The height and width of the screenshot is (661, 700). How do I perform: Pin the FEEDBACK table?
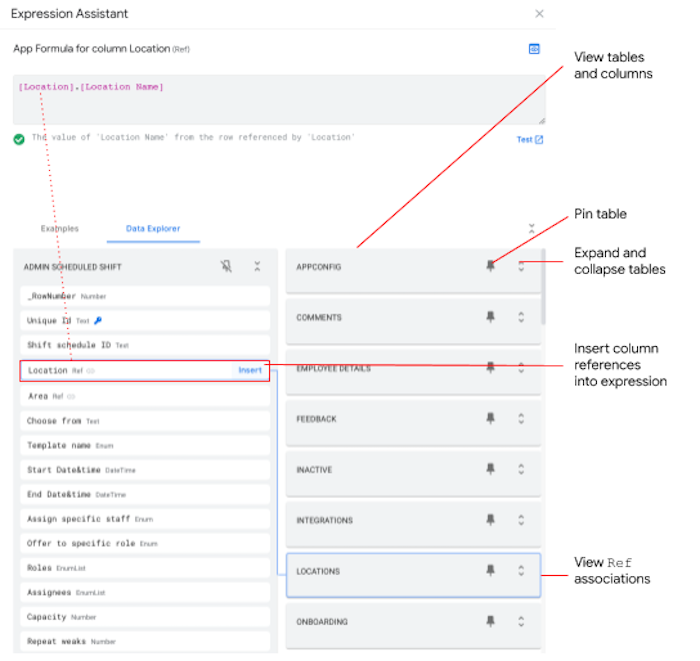click(490, 419)
